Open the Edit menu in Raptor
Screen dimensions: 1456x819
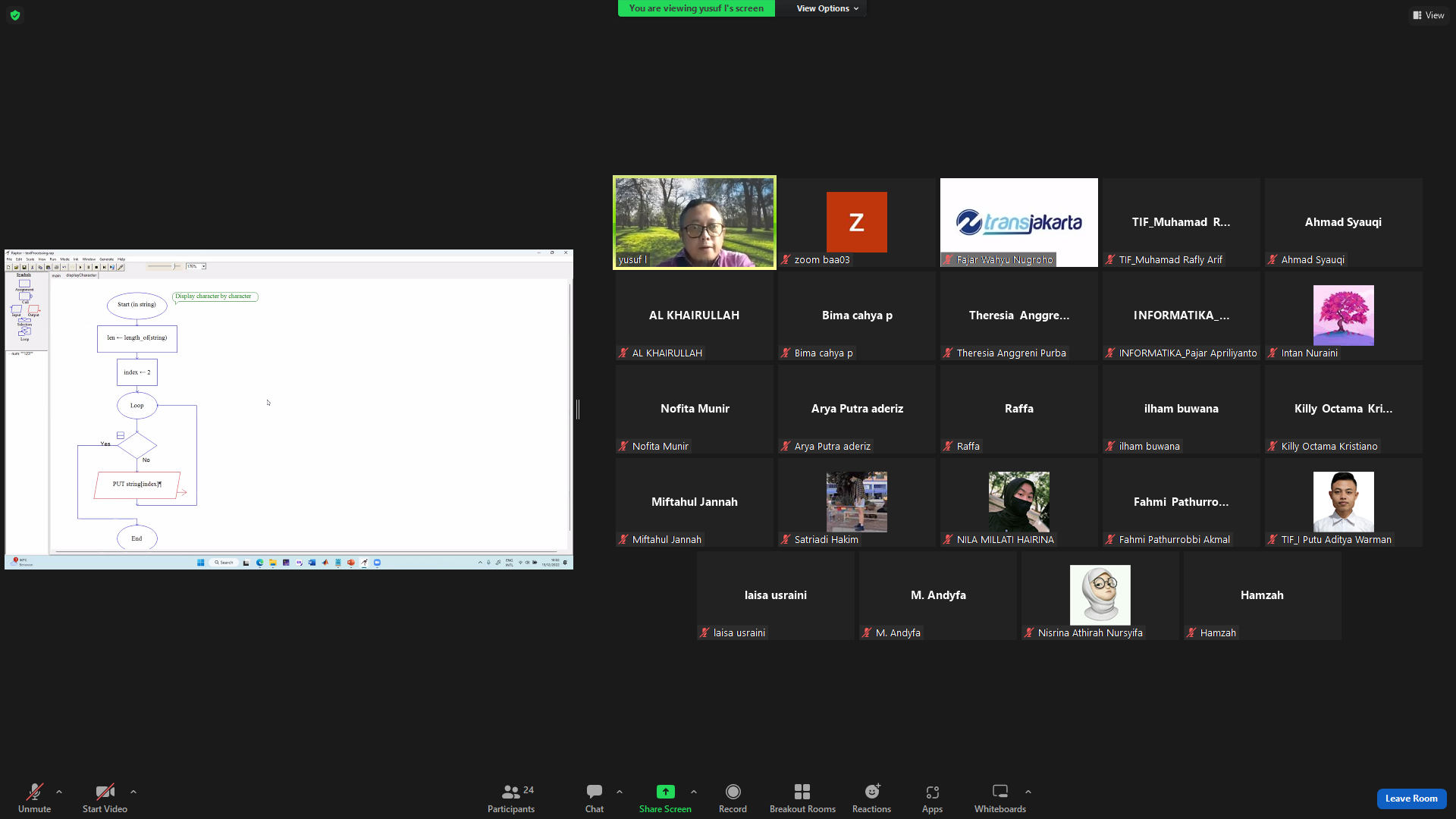click(19, 259)
